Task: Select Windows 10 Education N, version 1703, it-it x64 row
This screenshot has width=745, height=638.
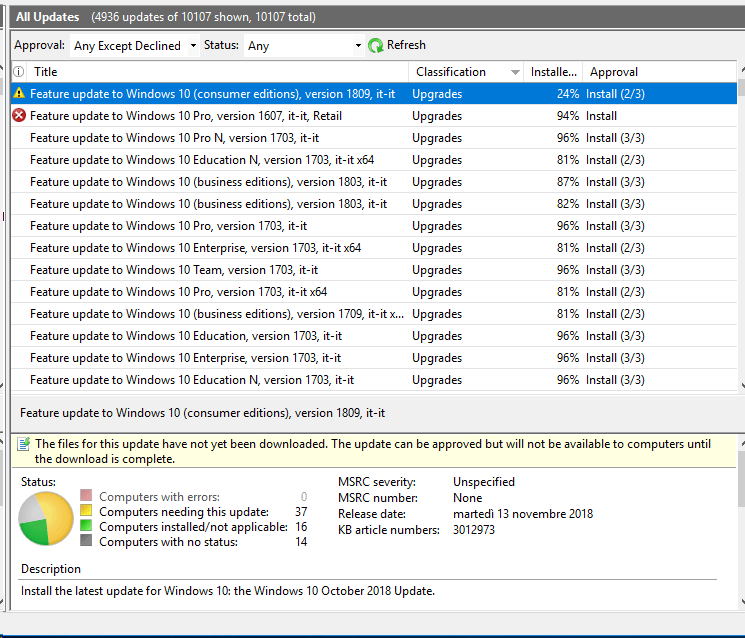Action: (x=374, y=160)
